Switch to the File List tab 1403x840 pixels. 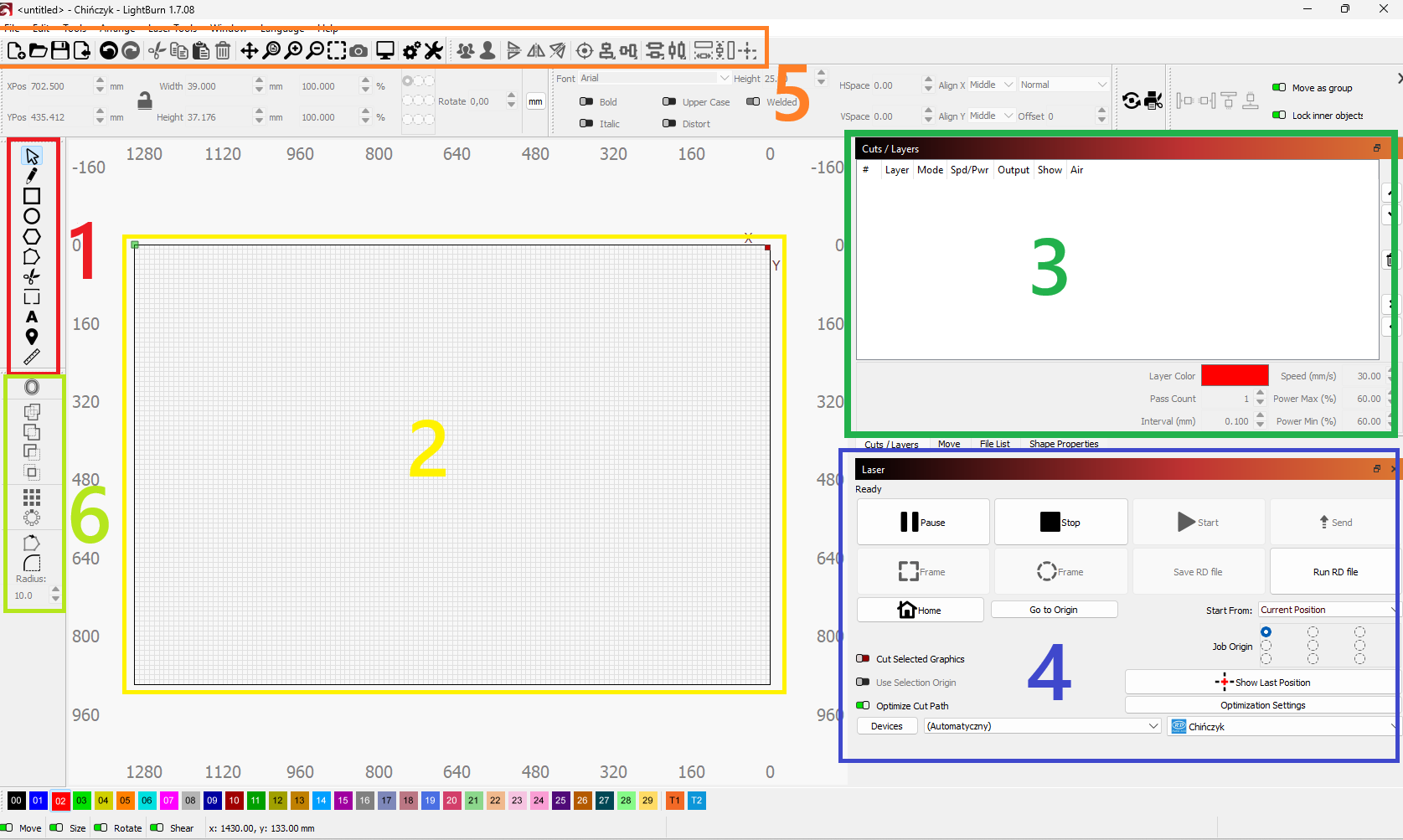[x=994, y=444]
